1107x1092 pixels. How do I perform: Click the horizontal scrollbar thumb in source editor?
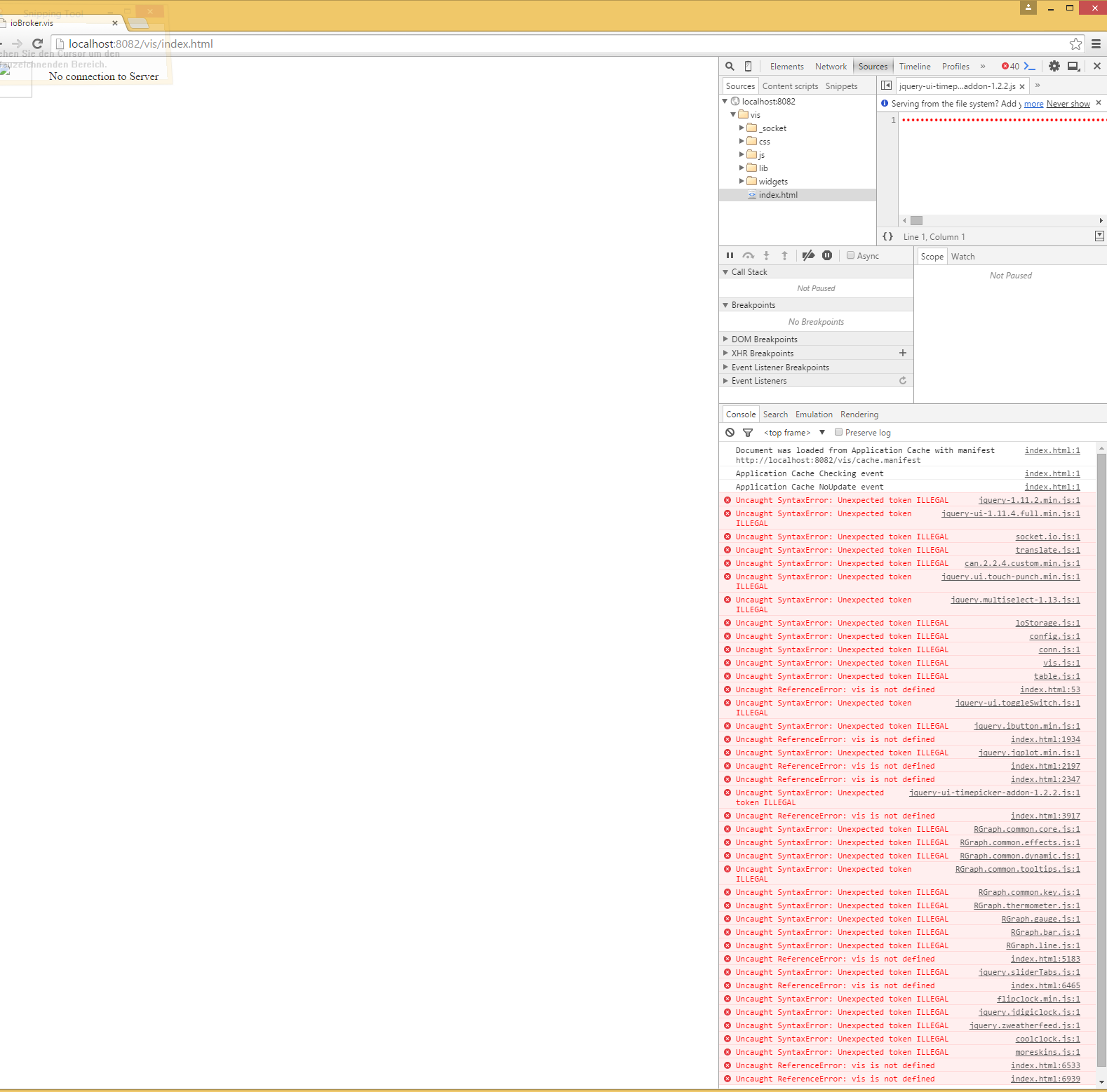tap(916, 220)
